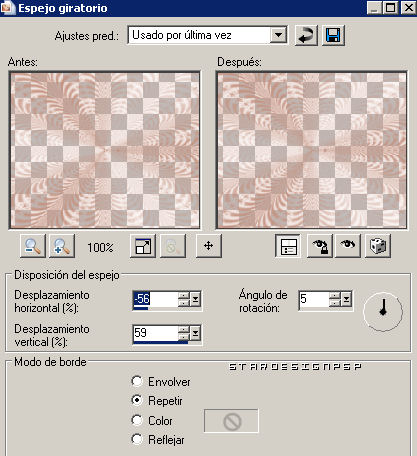The width and height of the screenshot is (417, 456).
Task: Click the proof eye icon
Action: [348, 246]
